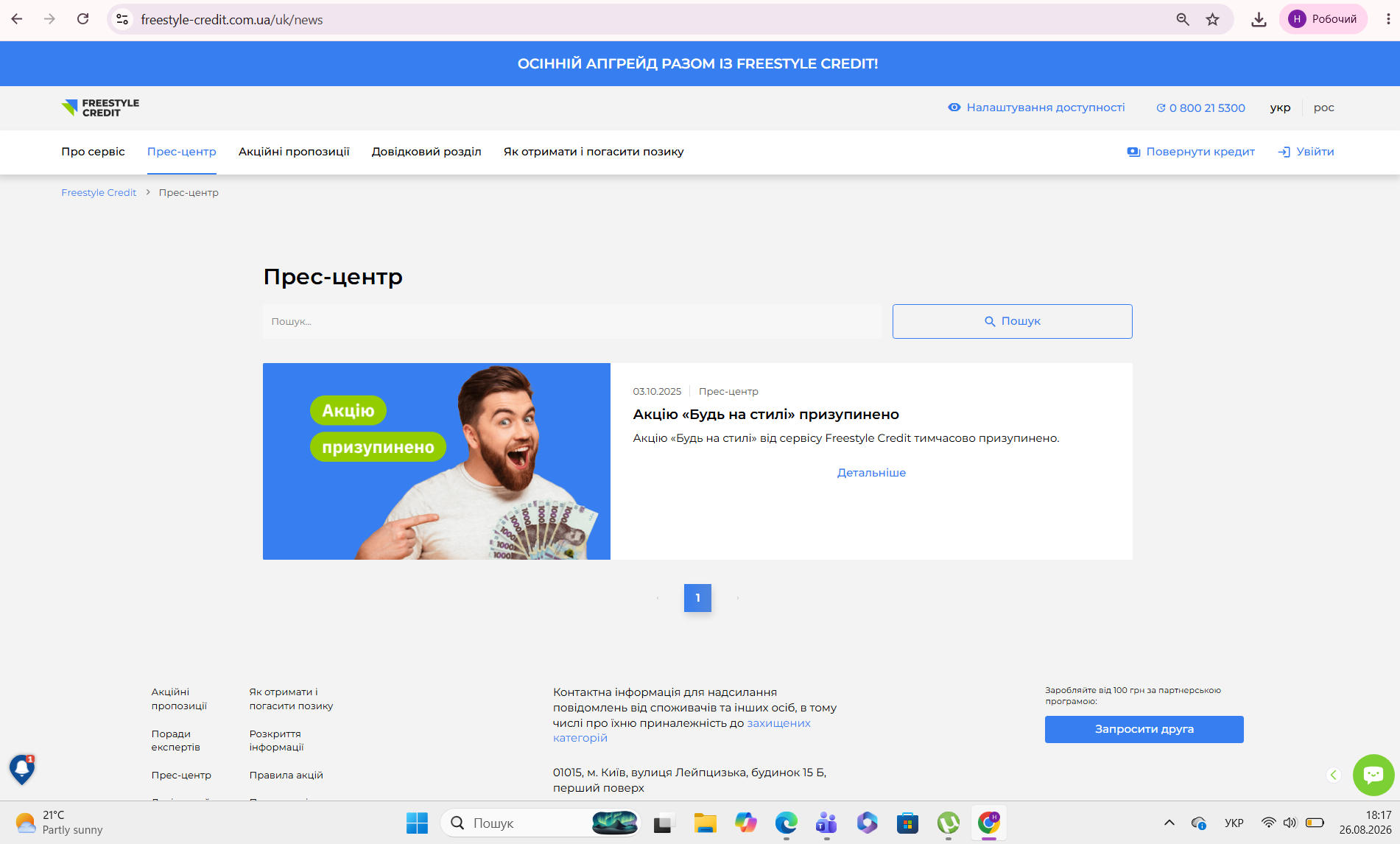Switch site language to укр
Screen dimensions: 1400x844
pos(1280,108)
